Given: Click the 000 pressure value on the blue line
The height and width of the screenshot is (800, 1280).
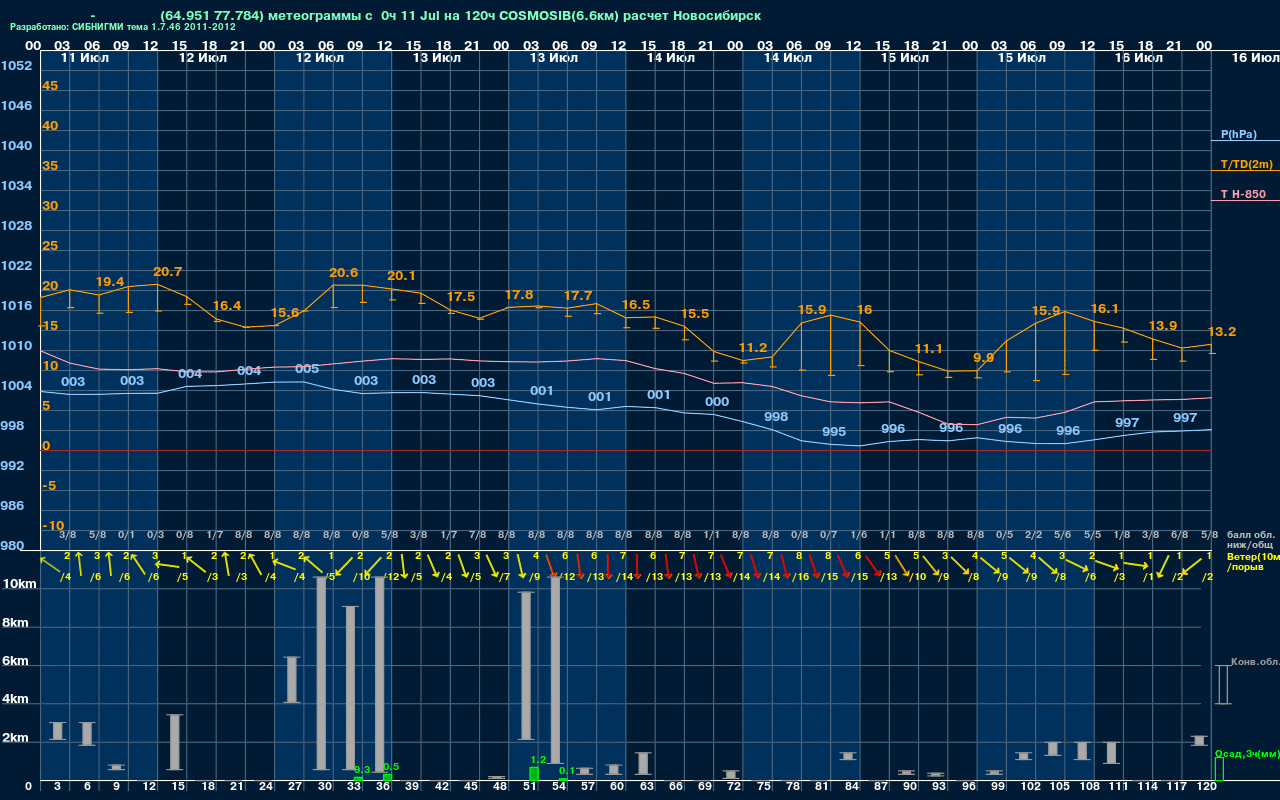Looking at the screenshot, I should [717, 402].
